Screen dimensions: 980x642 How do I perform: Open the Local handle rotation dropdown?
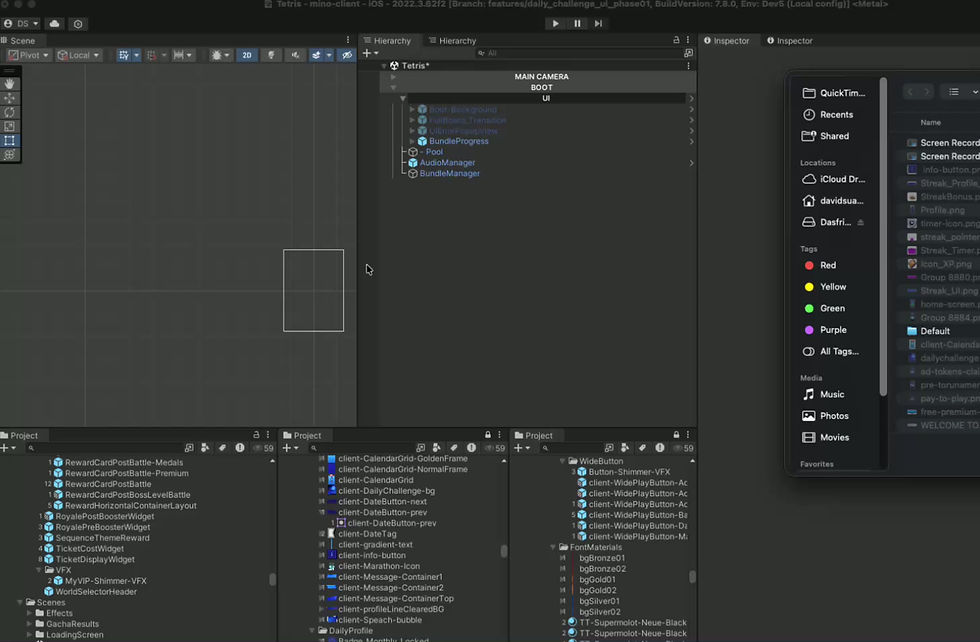(78, 55)
